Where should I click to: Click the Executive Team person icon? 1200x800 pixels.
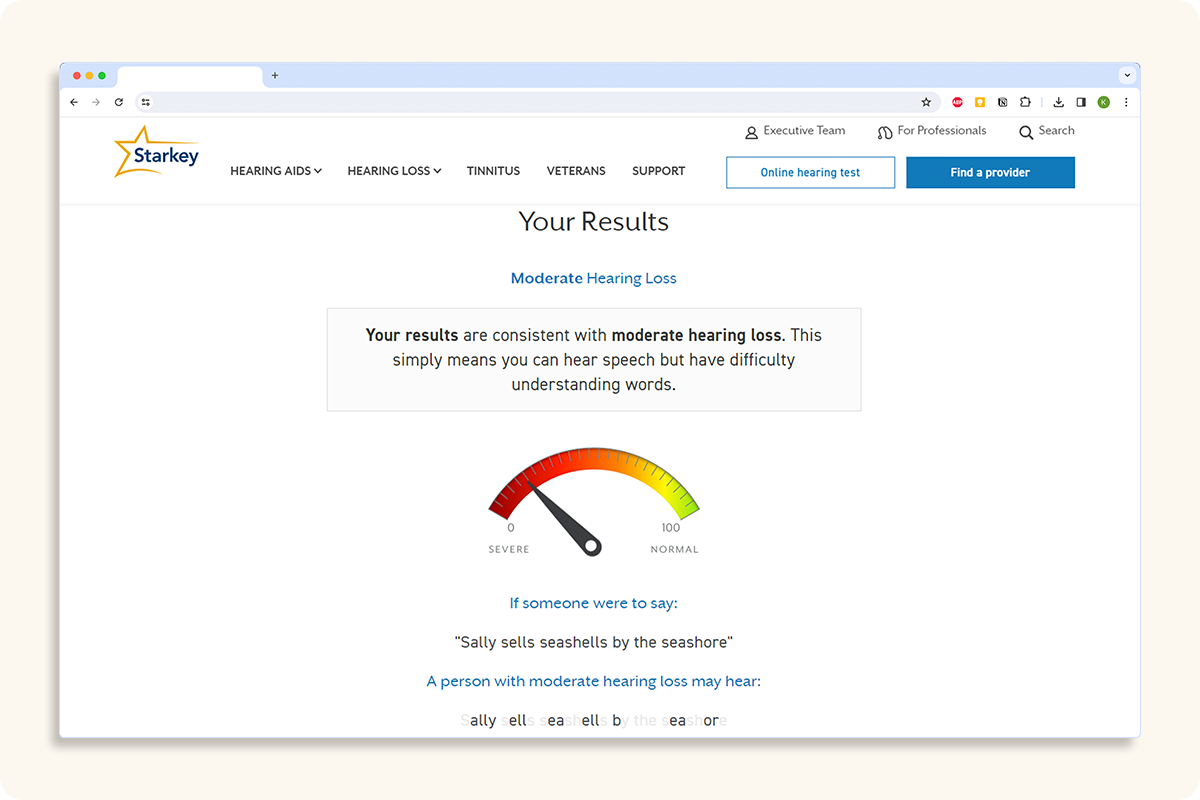752,132
